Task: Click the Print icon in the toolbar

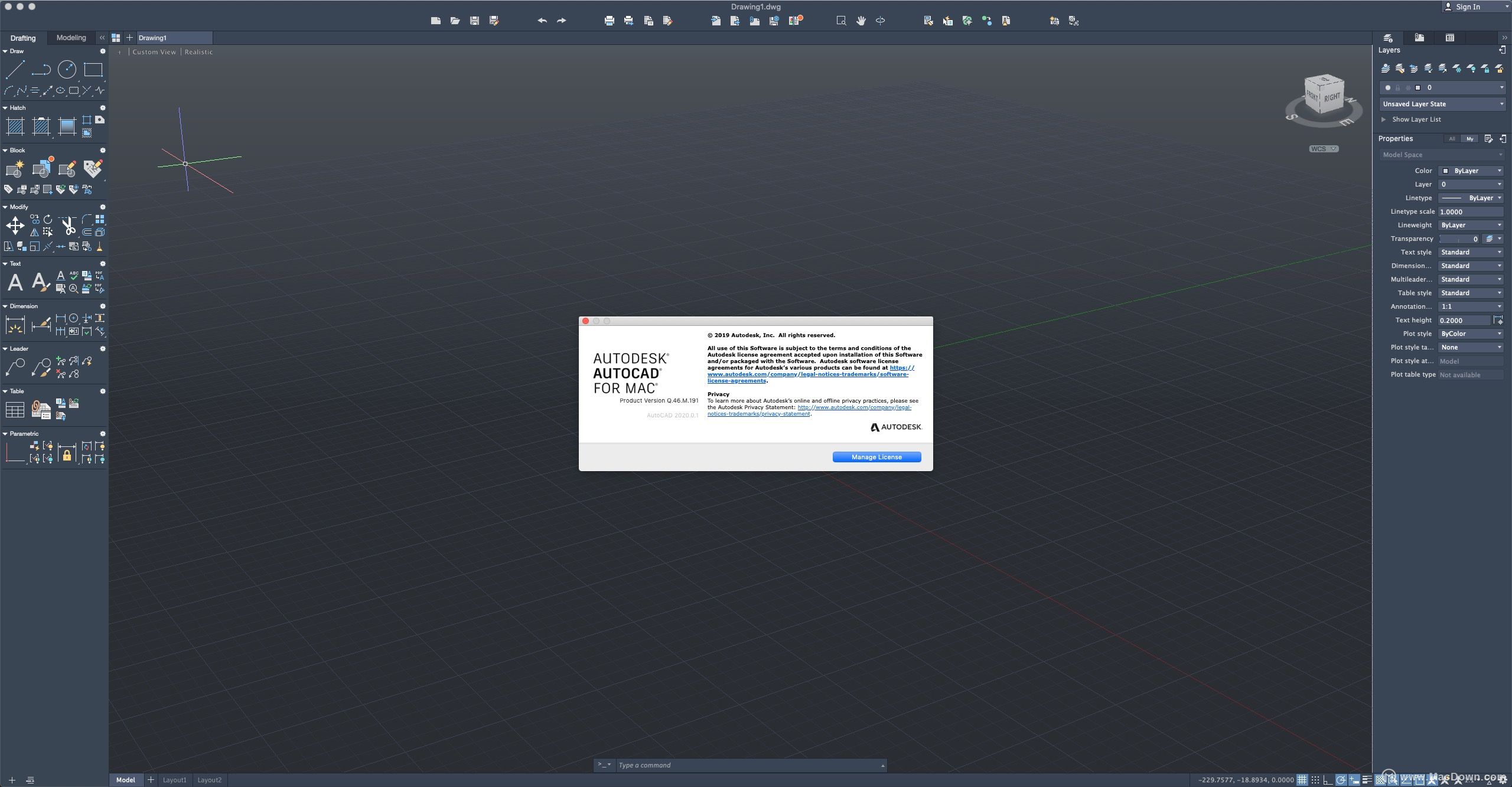Action: click(610, 21)
